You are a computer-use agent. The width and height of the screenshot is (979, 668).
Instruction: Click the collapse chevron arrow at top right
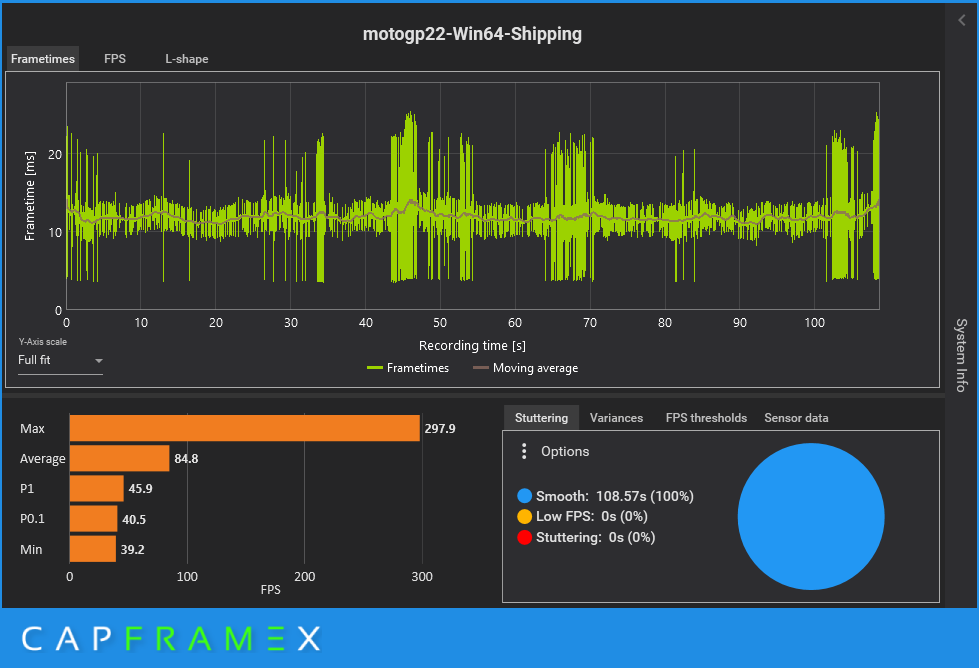[962, 20]
